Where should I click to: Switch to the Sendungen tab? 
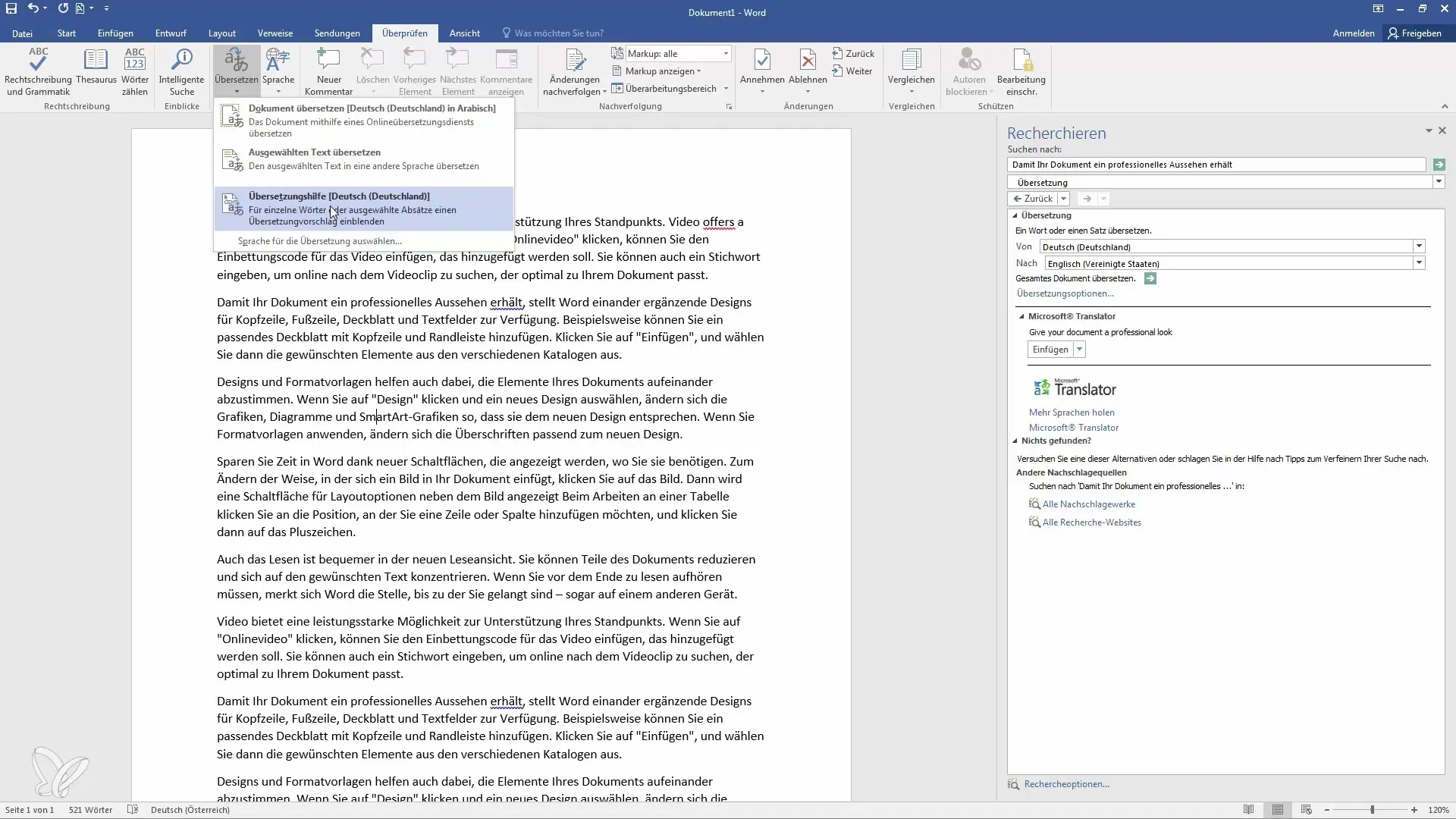pos(337,33)
